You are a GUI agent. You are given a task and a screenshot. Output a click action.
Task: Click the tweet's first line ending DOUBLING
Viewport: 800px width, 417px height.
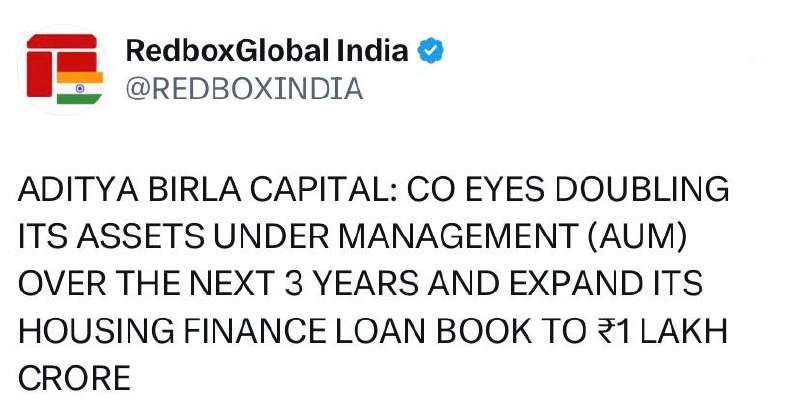pos(373,189)
